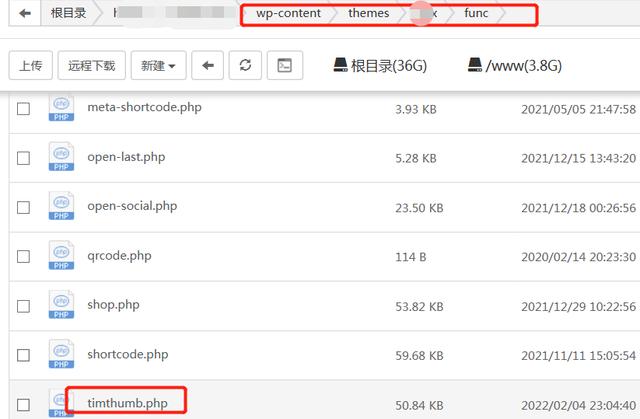Select the func breadcrumb folder
Screen dimensions: 640x419
476,13
